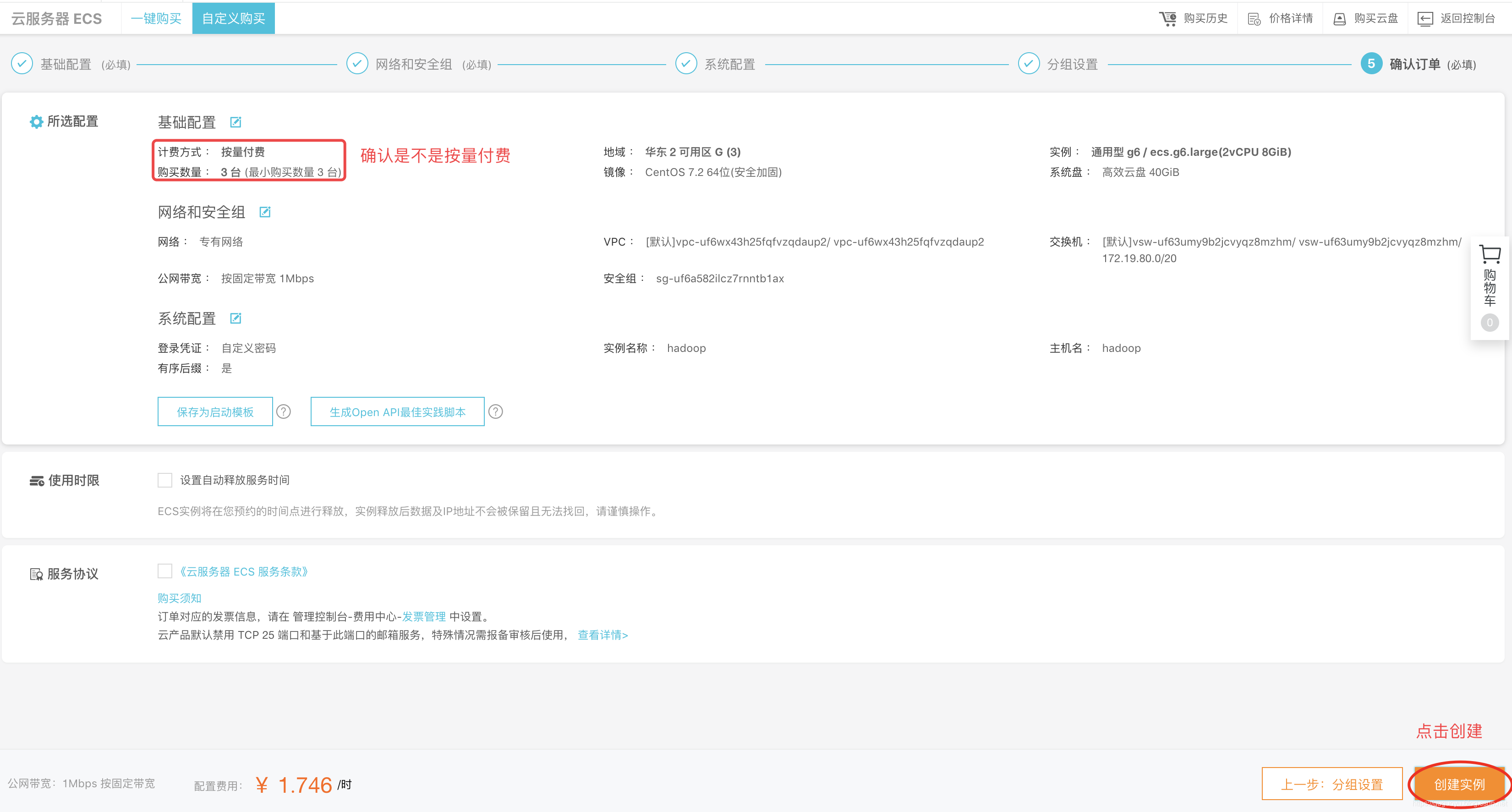Click 服务协议 section icon
Image resolution: width=1512 pixels, height=812 pixels.
tap(36, 574)
